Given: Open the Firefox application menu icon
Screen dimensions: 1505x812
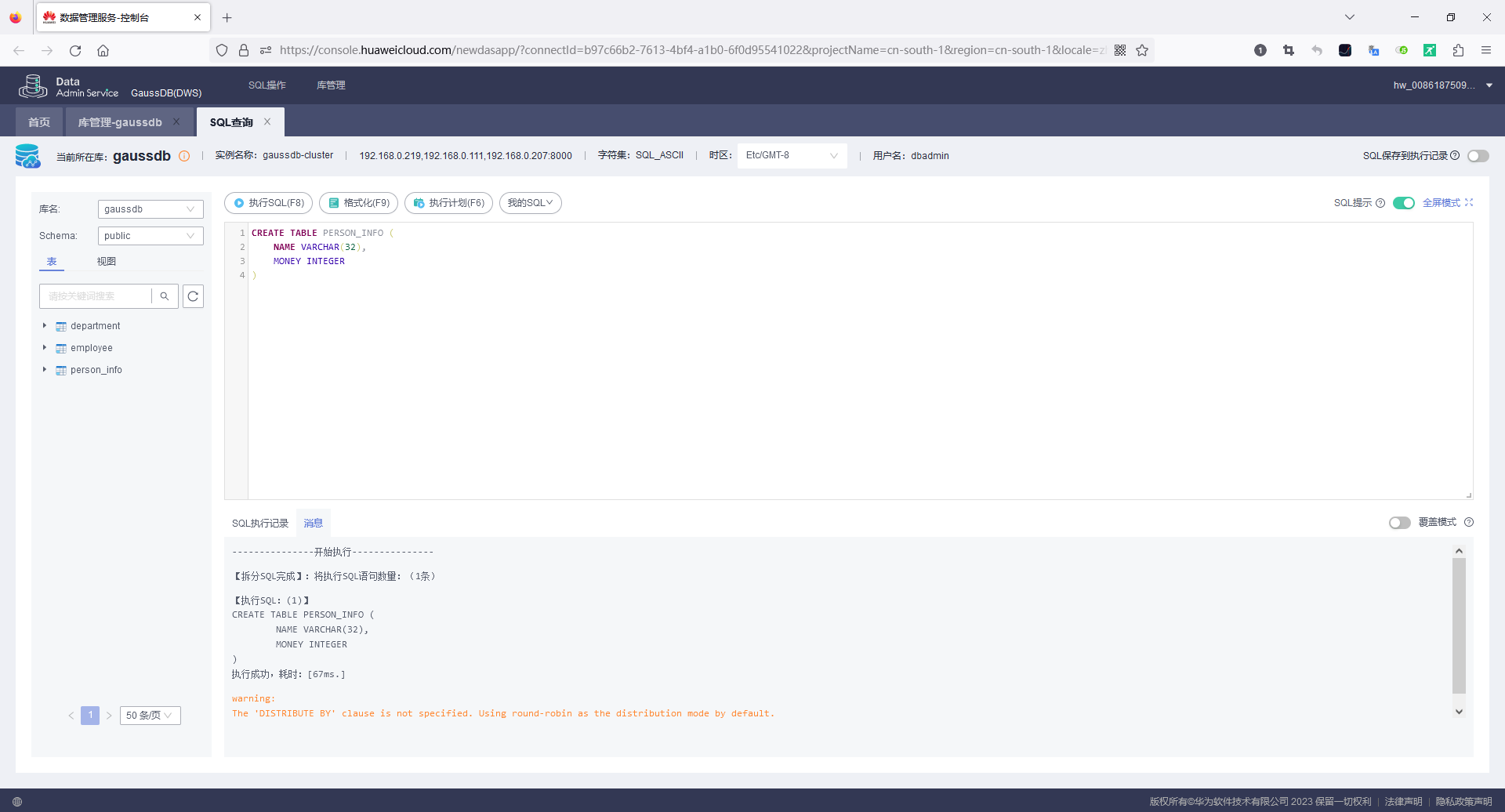Looking at the screenshot, I should pyautogui.click(x=1485, y=50).
